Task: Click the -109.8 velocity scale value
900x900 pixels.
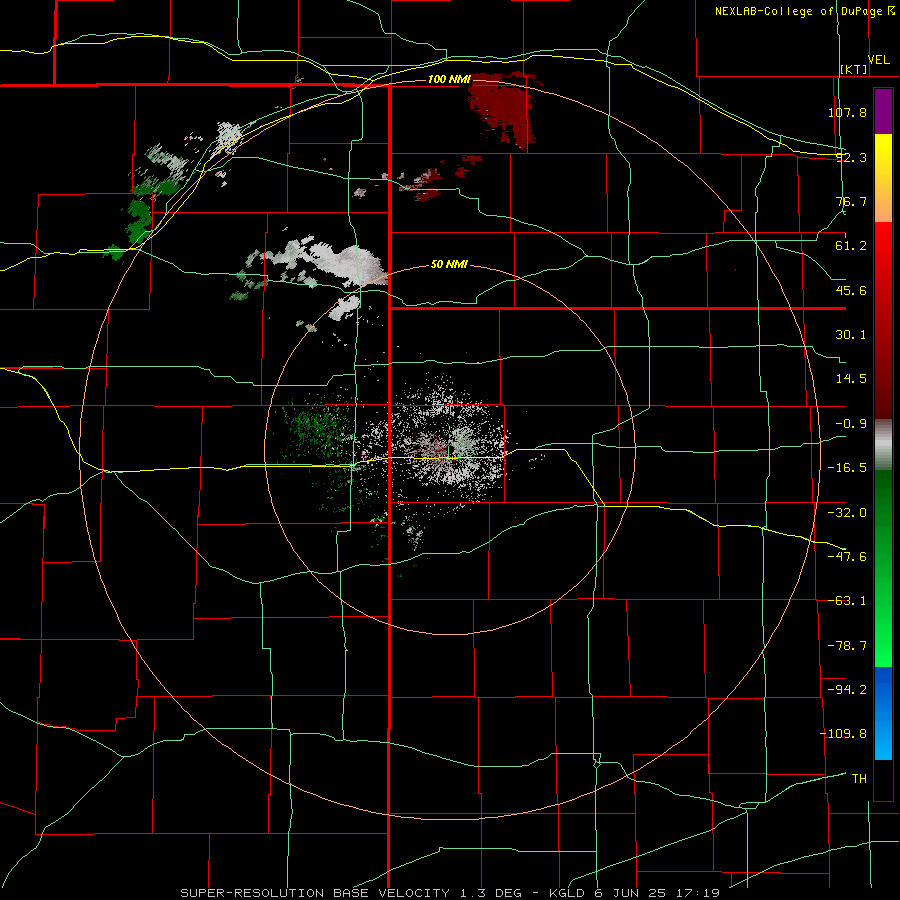Action: 844,734
